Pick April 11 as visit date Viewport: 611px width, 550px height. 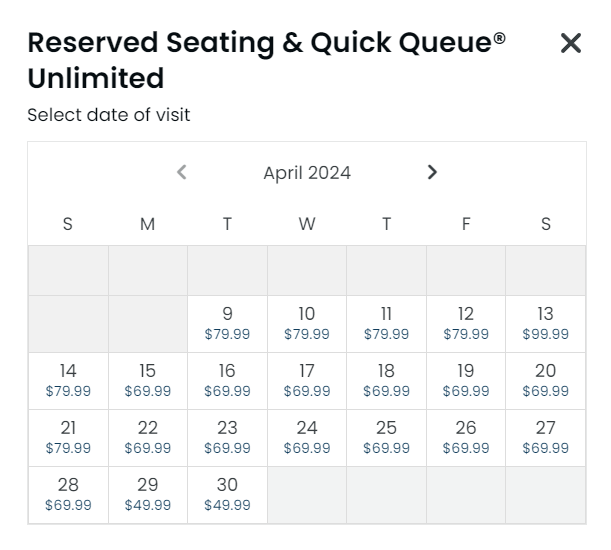[386, 323]
